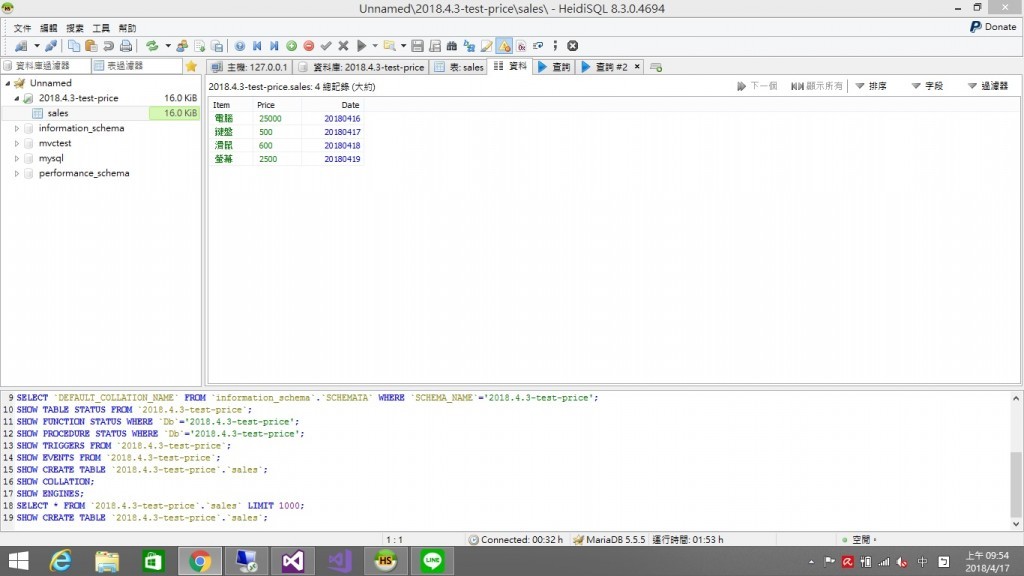Viewport: 1024px width, 576px height.
Task: Switch to the 表: sales tab
Action: 458,67
